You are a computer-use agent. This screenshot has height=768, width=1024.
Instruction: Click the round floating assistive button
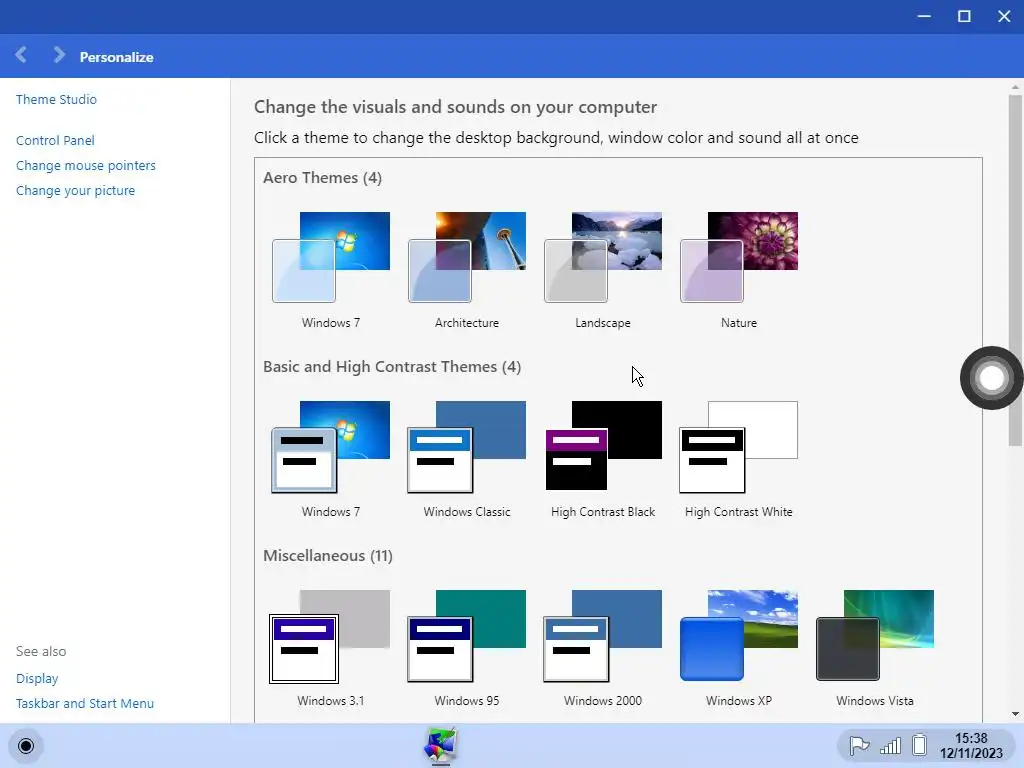click(991, 378)
